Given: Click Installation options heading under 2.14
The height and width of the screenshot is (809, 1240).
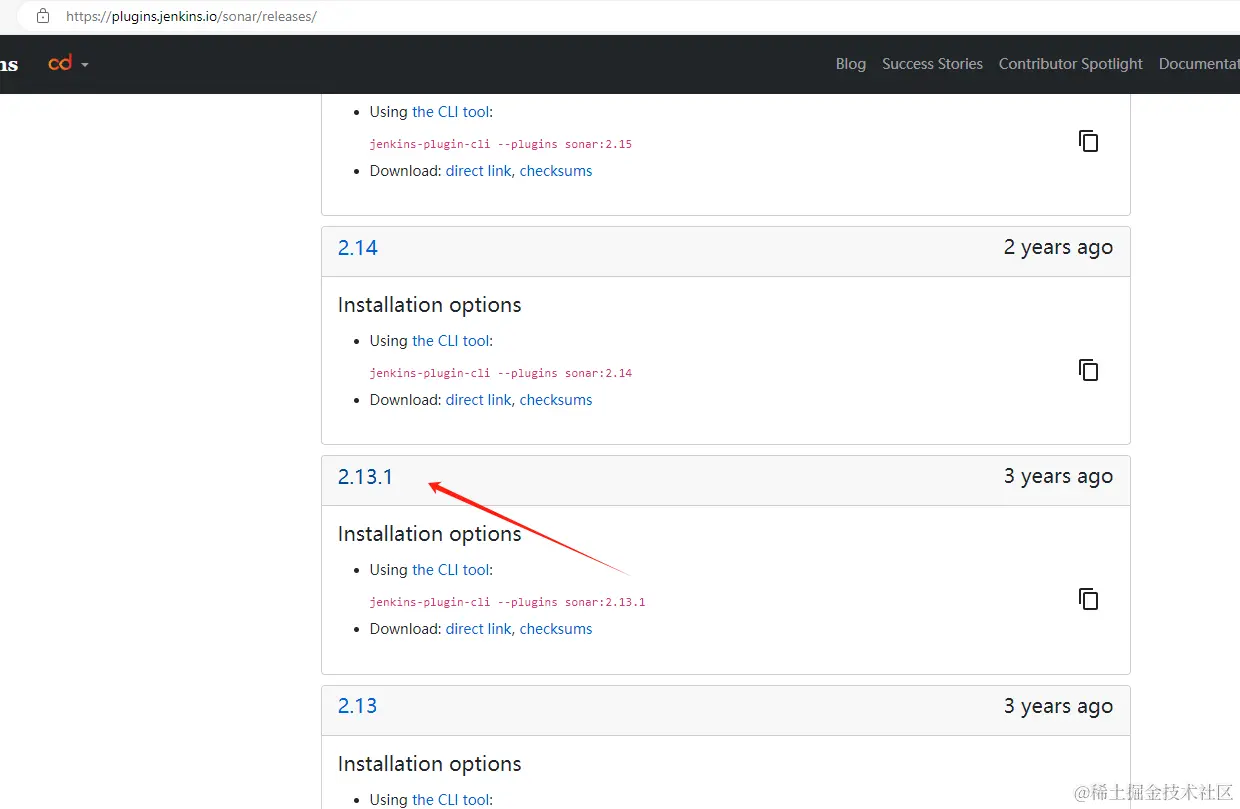Looking at the screenshot, I should point(430,305).
